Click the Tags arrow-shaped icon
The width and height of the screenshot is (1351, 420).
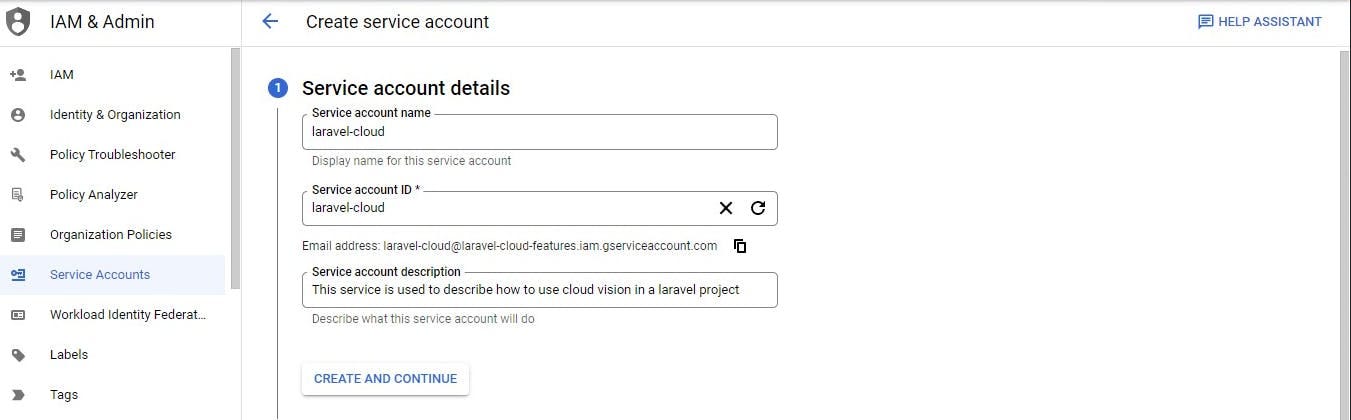[17, 395]
